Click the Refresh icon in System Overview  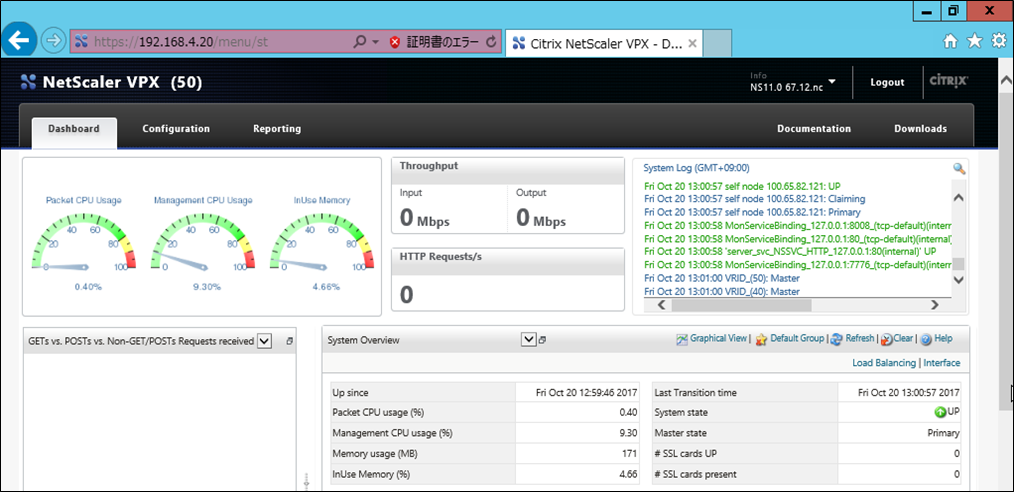tap(836, 339)
